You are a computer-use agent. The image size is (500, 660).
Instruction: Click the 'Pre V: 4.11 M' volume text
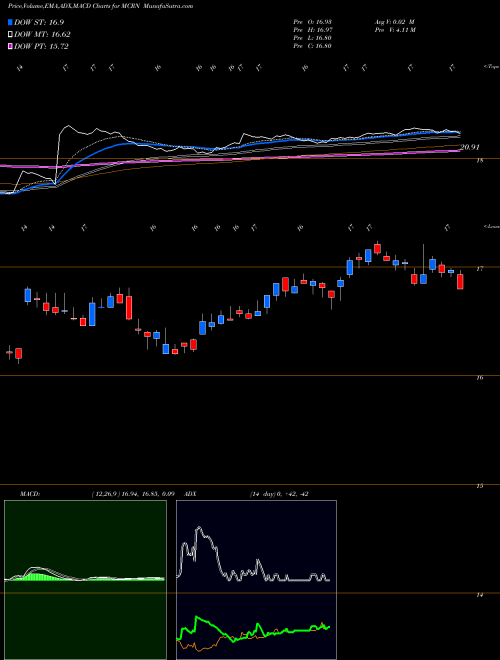[x=395, y=30]
